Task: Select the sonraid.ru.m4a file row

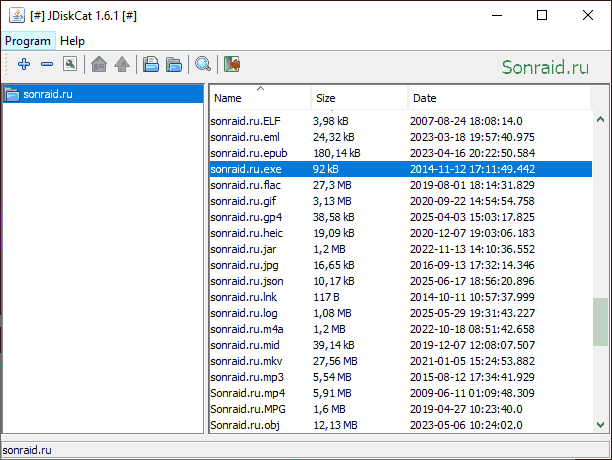Action: (401, 329)
